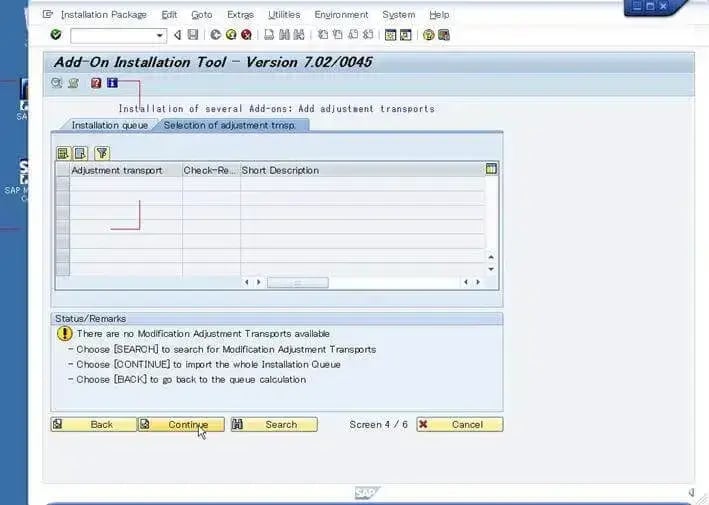Click the table select-all corner cell
The width and height of the screenshot is (709, 505).
click(x=63, y=170)
